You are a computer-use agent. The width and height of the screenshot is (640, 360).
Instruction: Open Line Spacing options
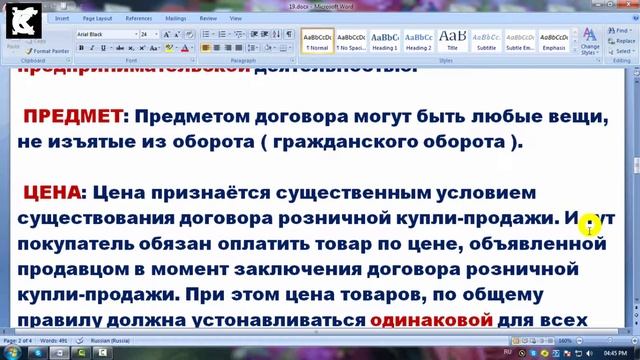coord(252,48)
